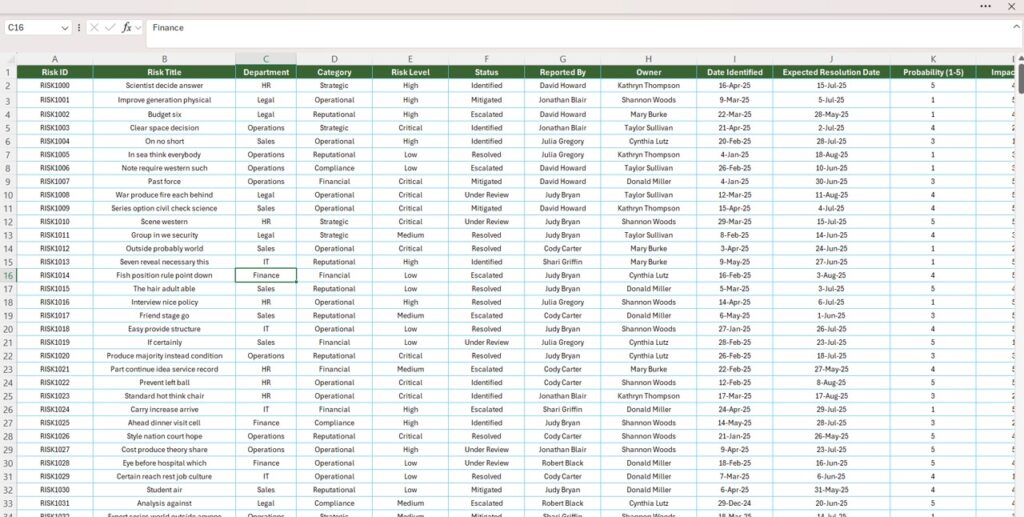
Task: Select cell Scientist decide answer
Action: click(x=165, y=86)
